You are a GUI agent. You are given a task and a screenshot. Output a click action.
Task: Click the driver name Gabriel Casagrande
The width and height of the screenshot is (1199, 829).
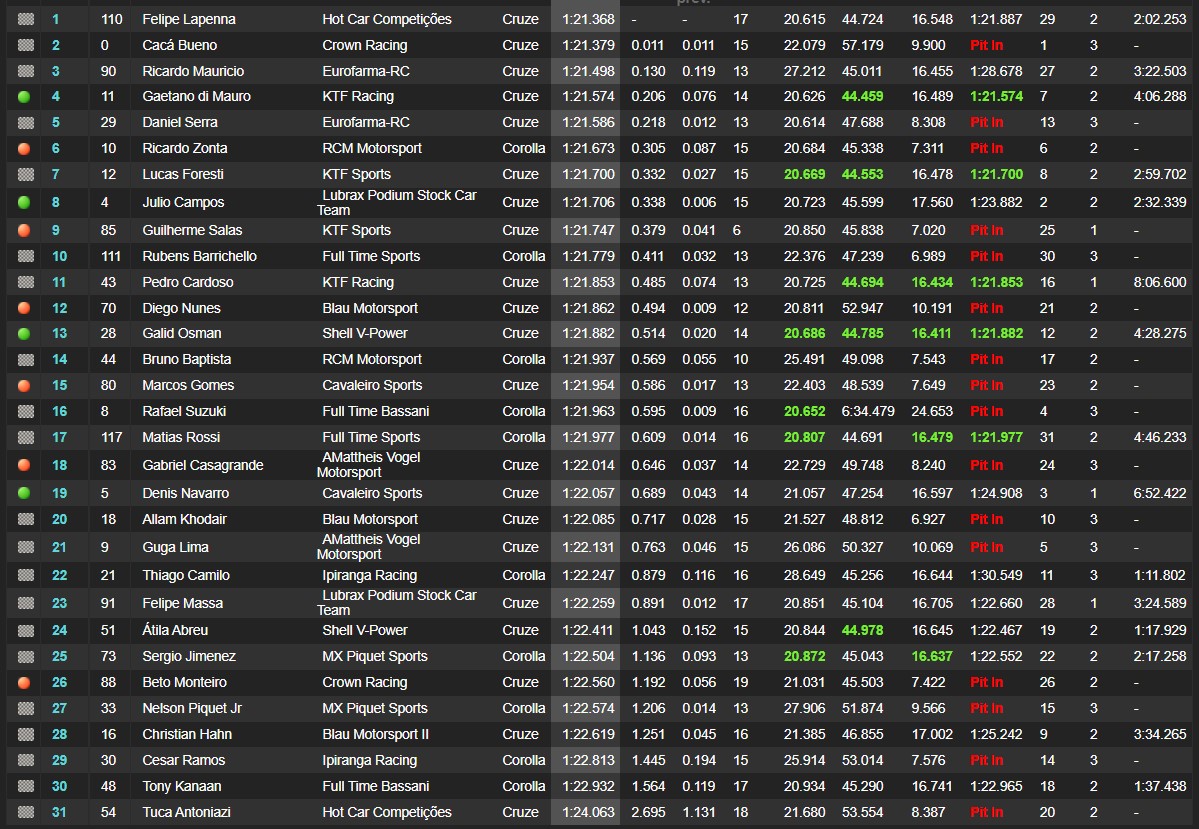[203, 465]
